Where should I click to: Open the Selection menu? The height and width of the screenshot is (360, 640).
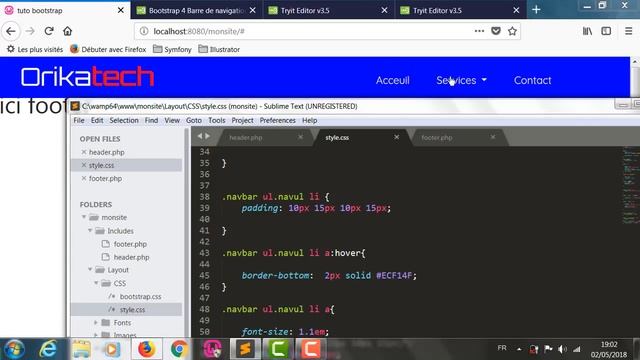pos(124,120)
